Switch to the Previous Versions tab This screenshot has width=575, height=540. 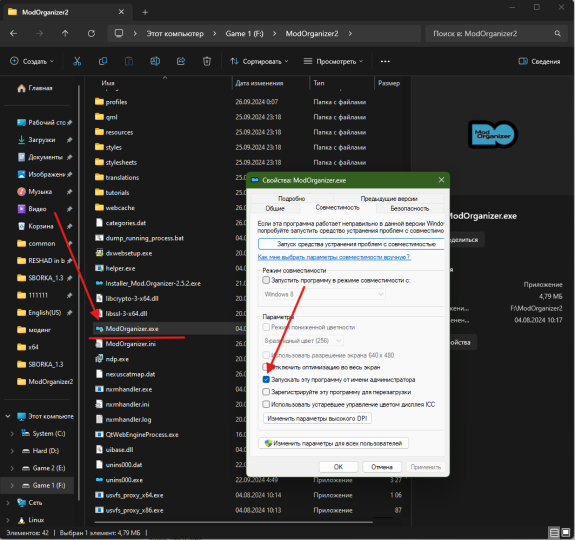pos(389,199)
